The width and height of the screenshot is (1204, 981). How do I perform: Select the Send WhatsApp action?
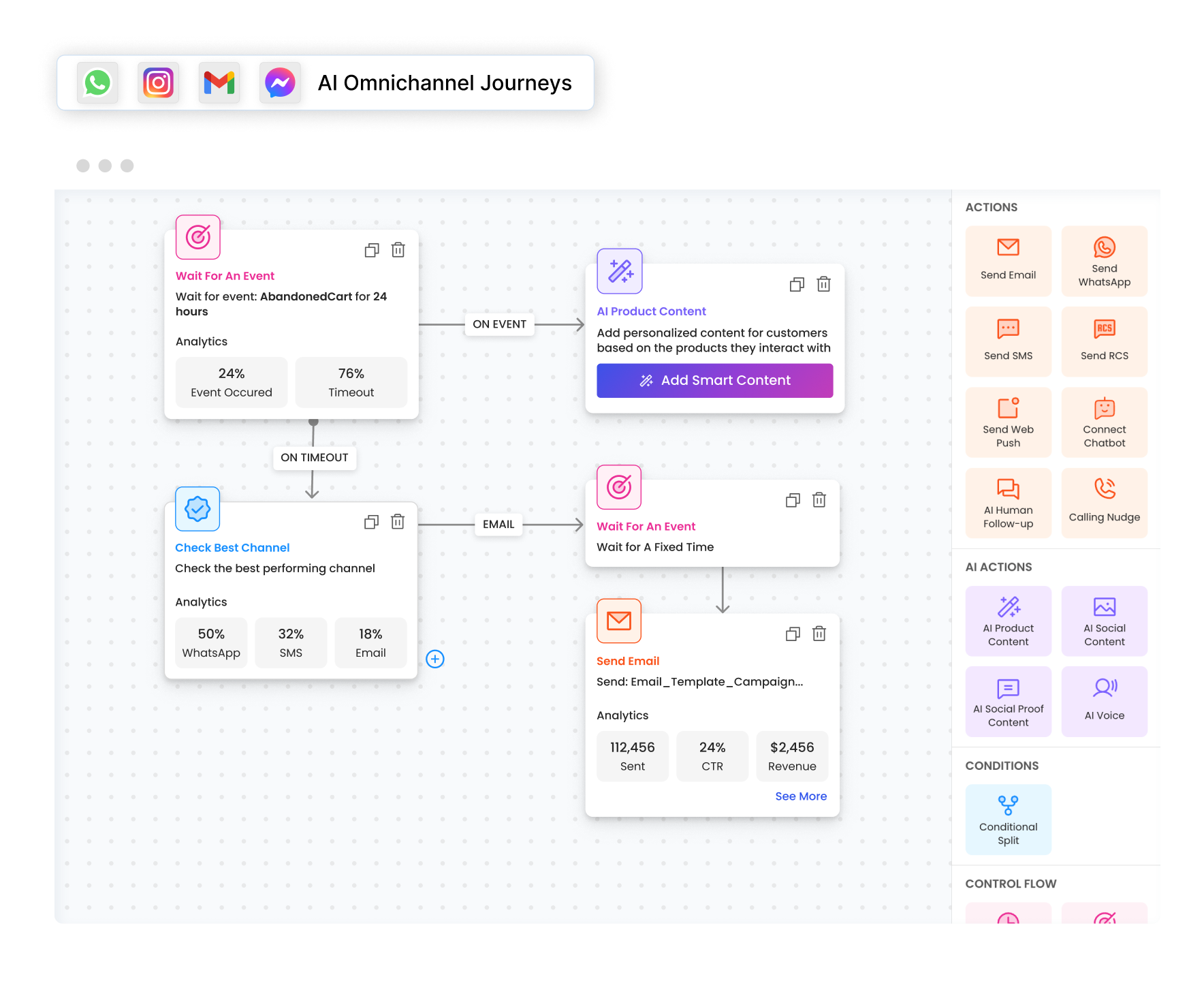(x=1104, y=261)
